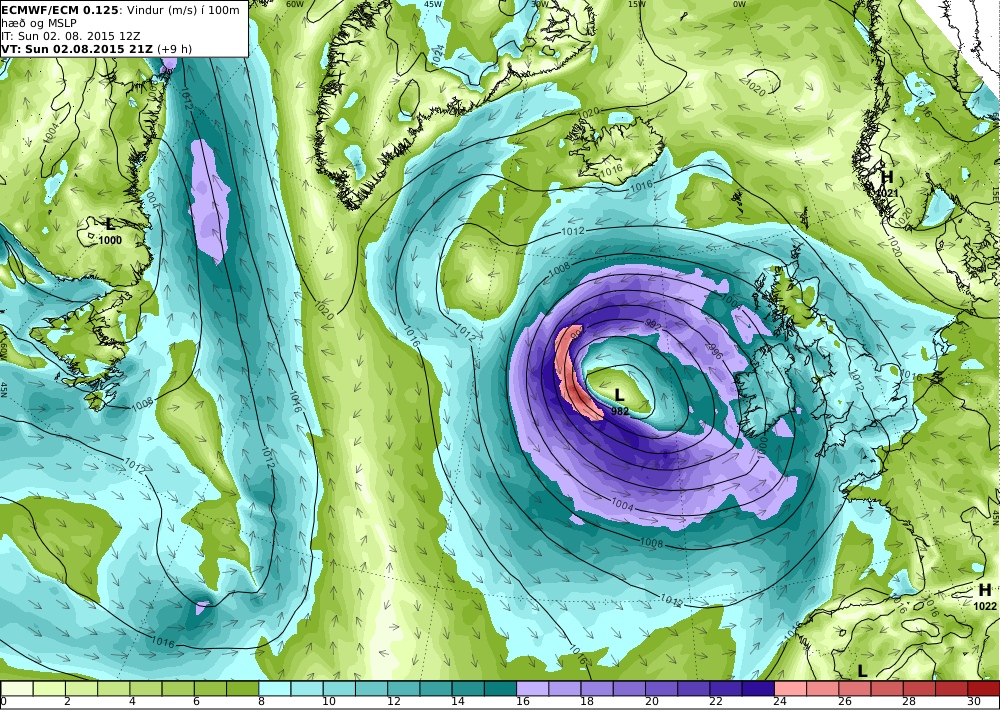The width and height of the screenshot is (1000, 710).
Task: Click the dark teal 15–16 m/s legend swatch
Action: point(500,688)
